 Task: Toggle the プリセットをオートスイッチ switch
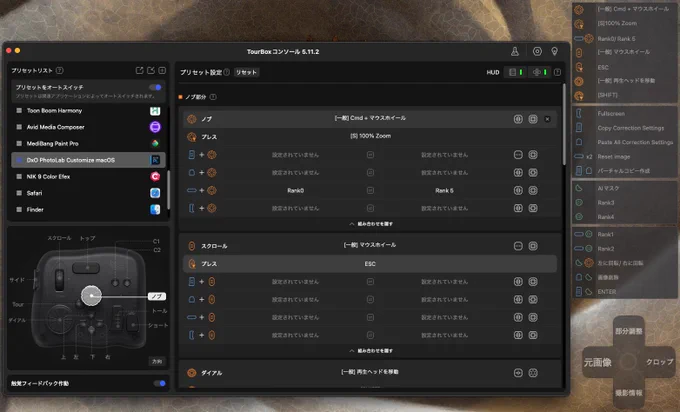[x=155, y=87]
